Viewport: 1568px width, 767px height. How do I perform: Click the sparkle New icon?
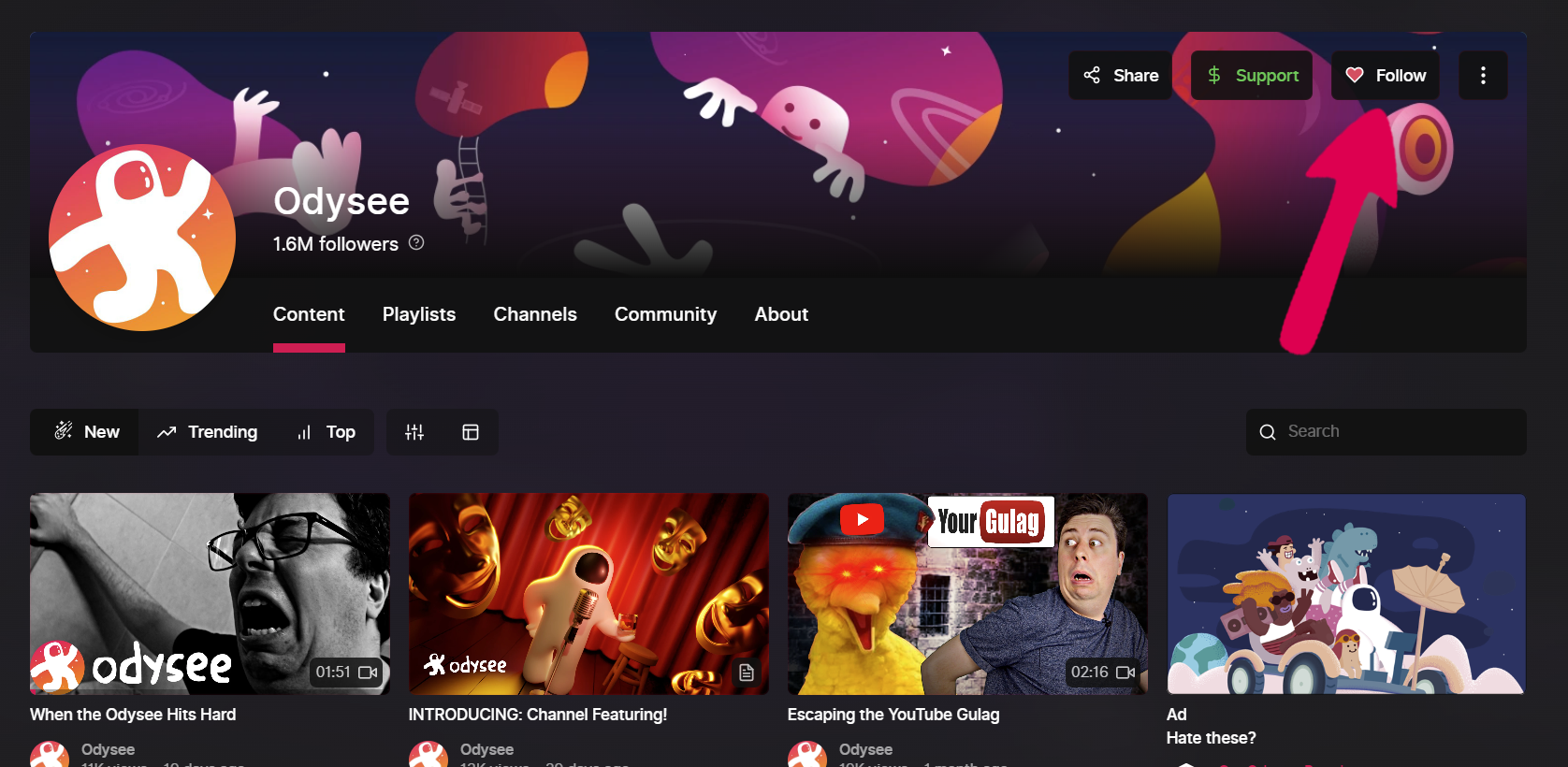tap(64, 430)
